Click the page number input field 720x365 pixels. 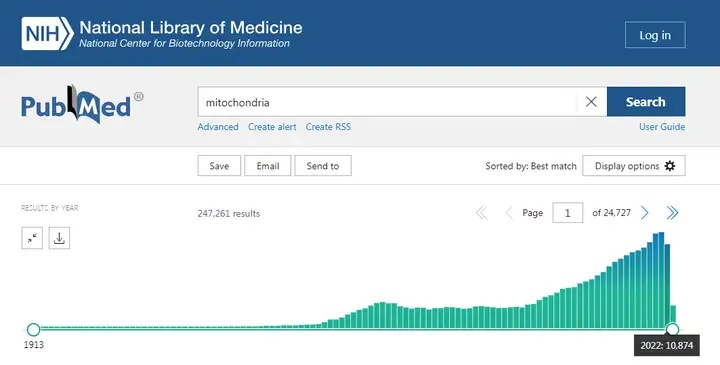568,213
